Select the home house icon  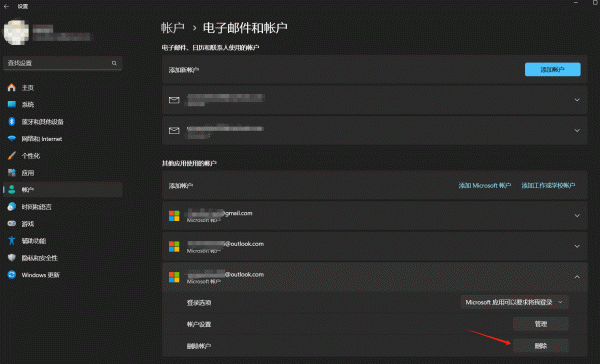[x=11, y=88]
